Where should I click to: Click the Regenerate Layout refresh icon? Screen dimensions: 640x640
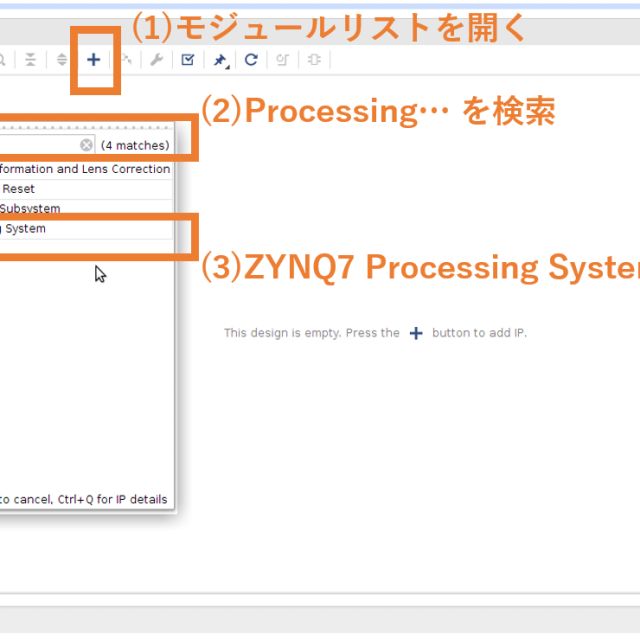[x=251, y=60]
